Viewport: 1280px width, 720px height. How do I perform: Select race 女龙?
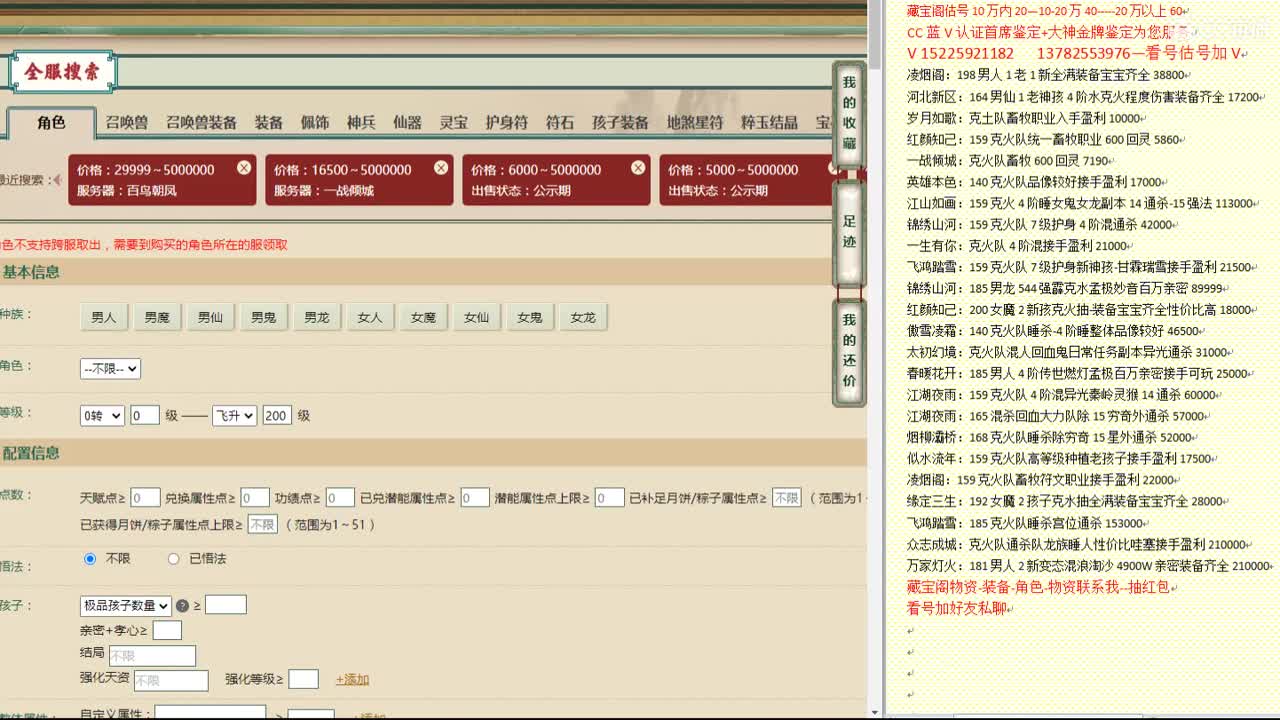click(x=583, y=317)
